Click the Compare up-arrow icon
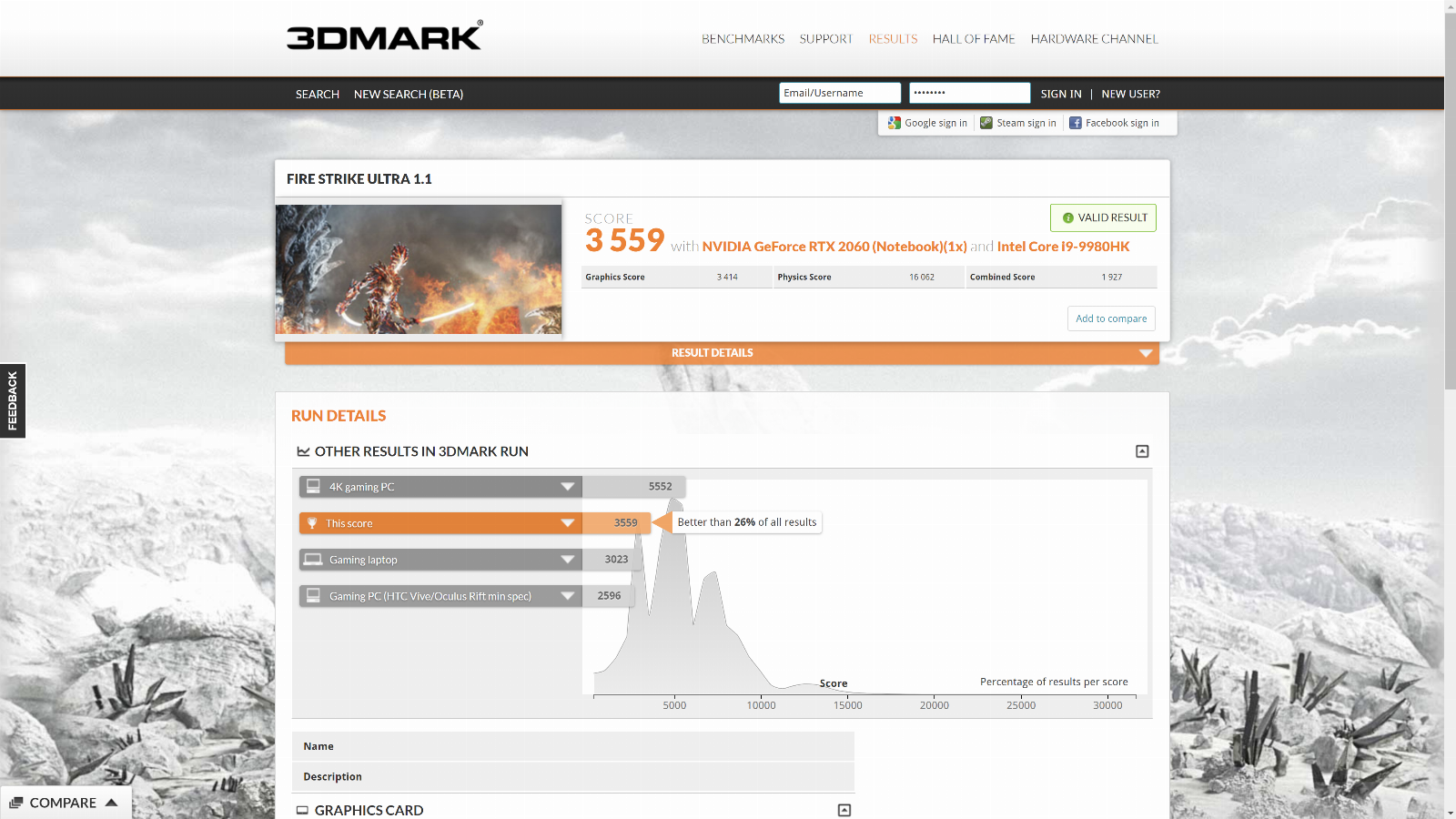1456x819 pixels. tap(111, 803)
